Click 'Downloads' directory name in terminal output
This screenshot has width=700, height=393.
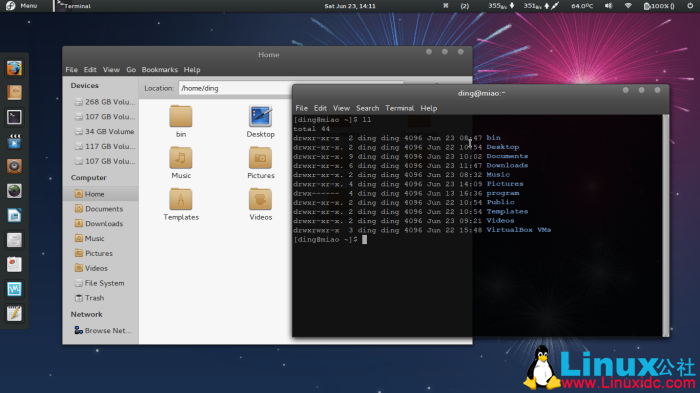[507, 165]
